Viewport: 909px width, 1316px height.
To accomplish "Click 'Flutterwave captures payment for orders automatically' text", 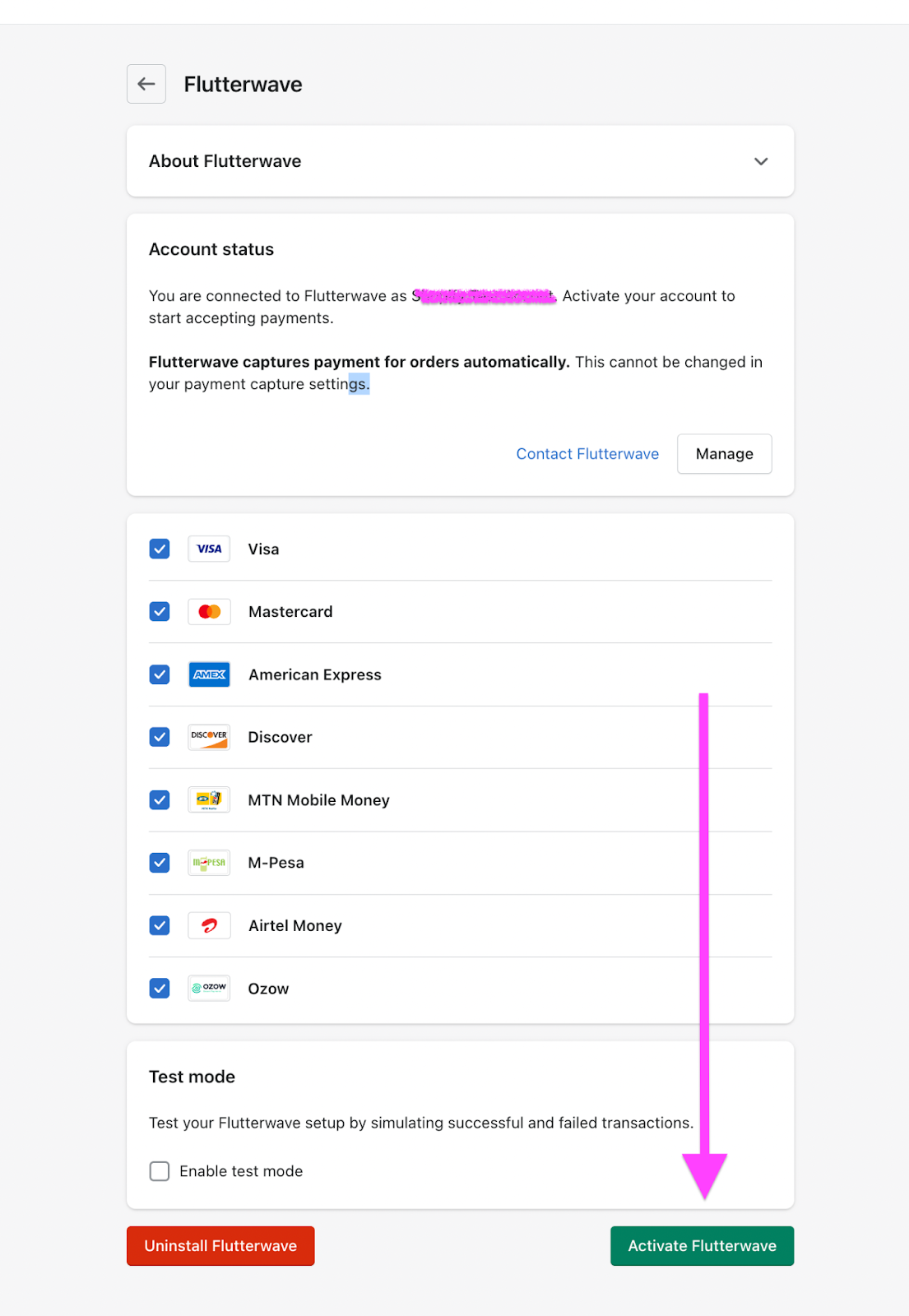I will tap(359, 362).
